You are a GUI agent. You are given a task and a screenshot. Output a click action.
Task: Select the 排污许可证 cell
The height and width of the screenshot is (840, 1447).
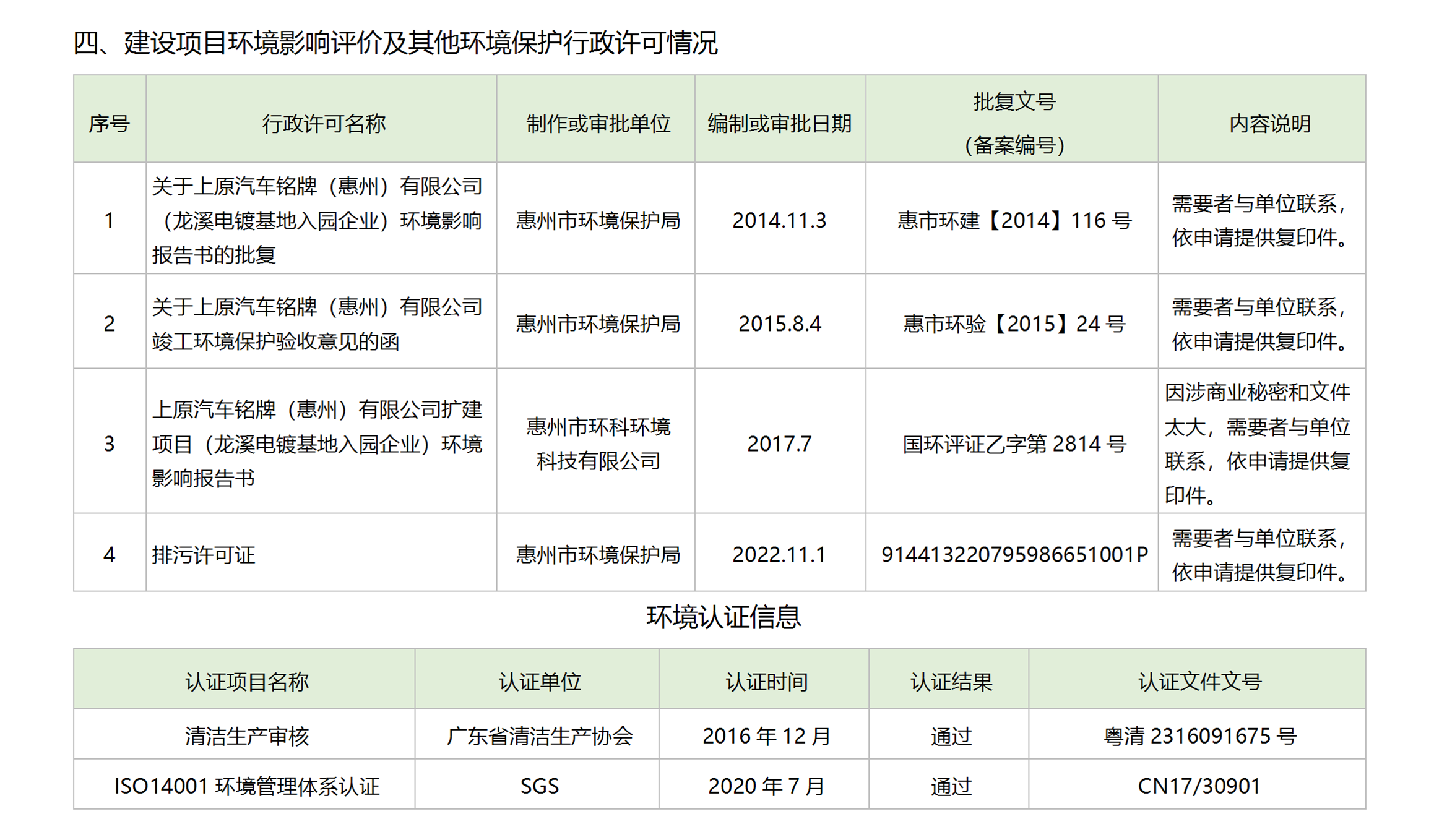pyautogui.click(x=321, y=552)
